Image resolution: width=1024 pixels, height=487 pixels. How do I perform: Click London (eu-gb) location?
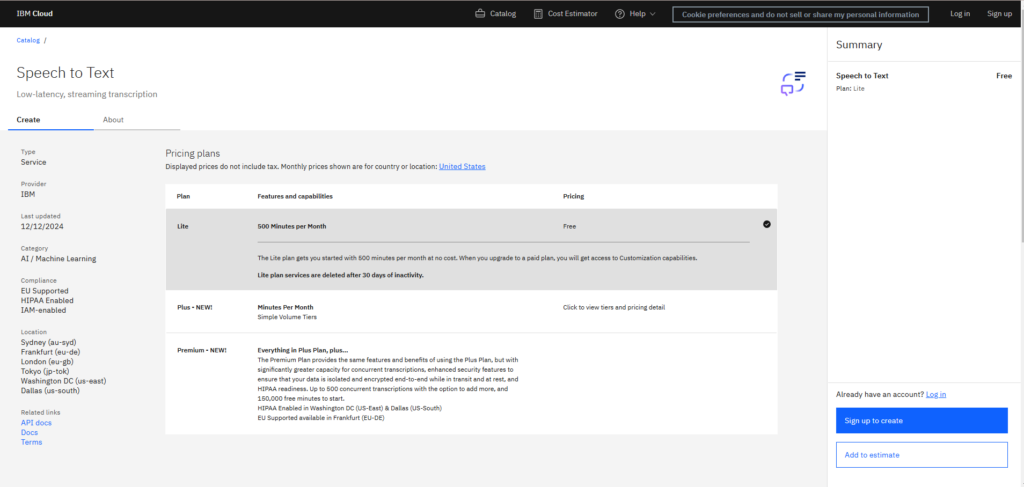[x=48, y=362]
